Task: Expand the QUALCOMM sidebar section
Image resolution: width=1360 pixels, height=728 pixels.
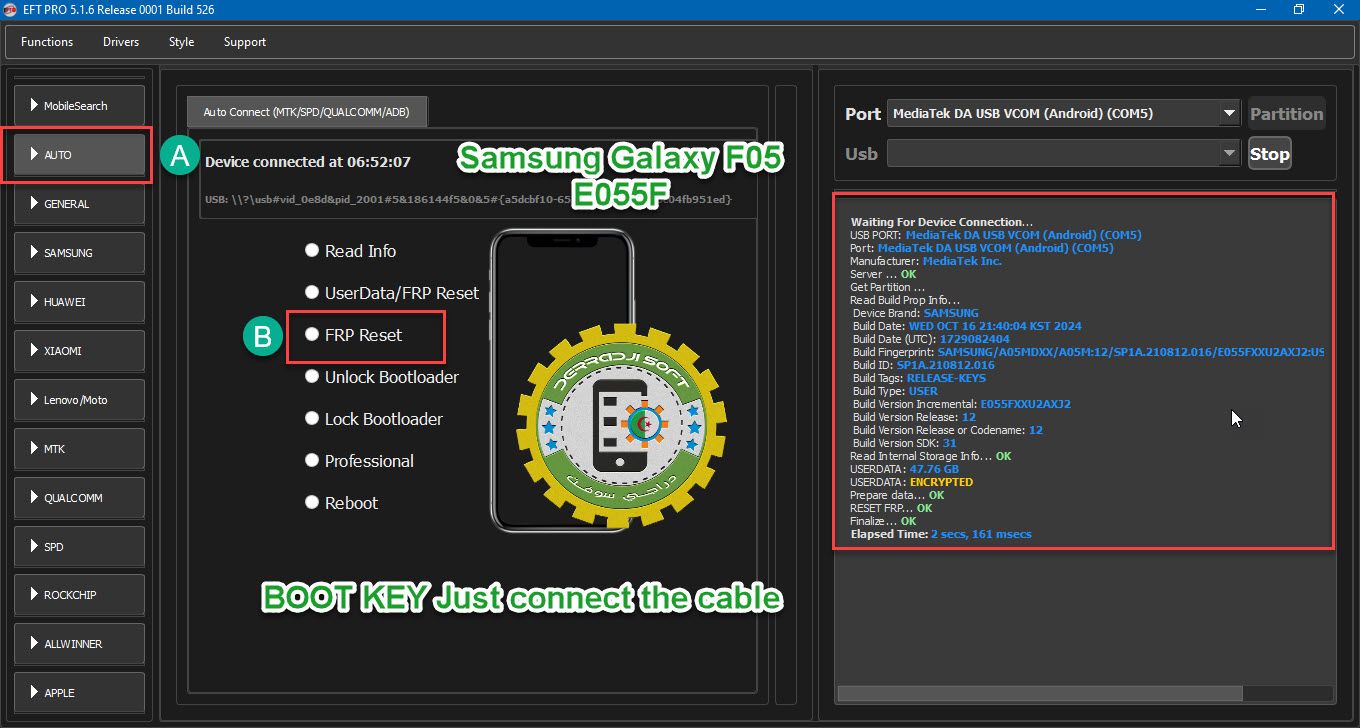Action: [x=80, y=498]
